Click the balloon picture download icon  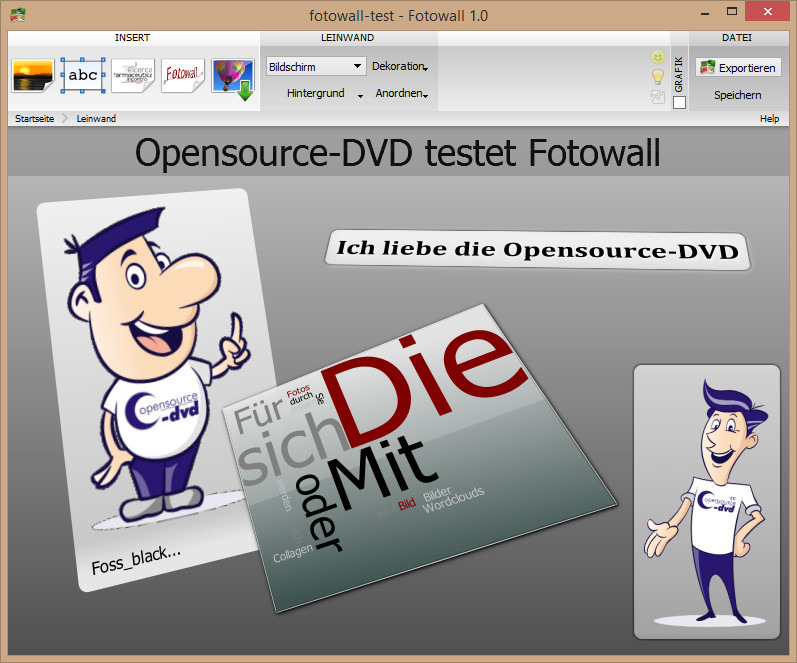[232, 77]
